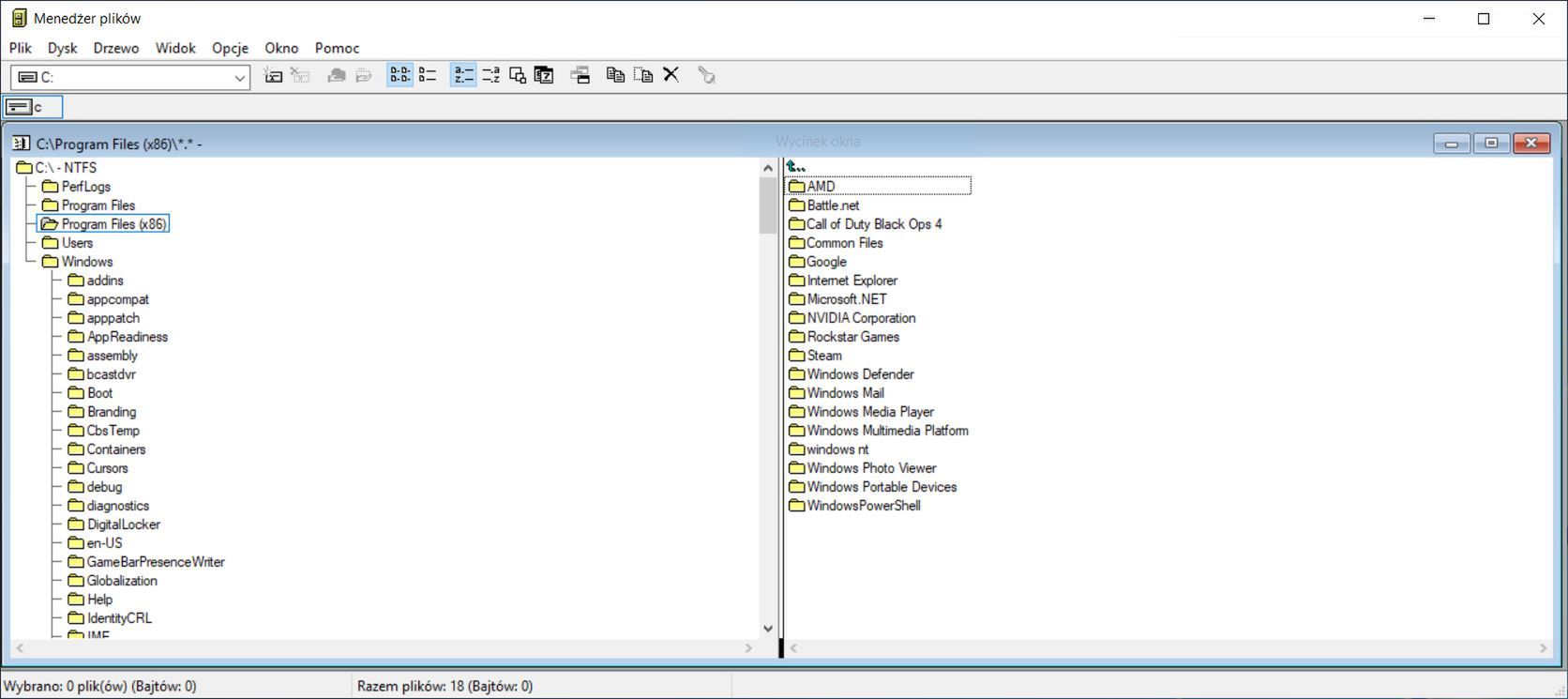Select the appcompat folder in the tree
This screenshot has height=699, width=1568.
coord(108,299)
